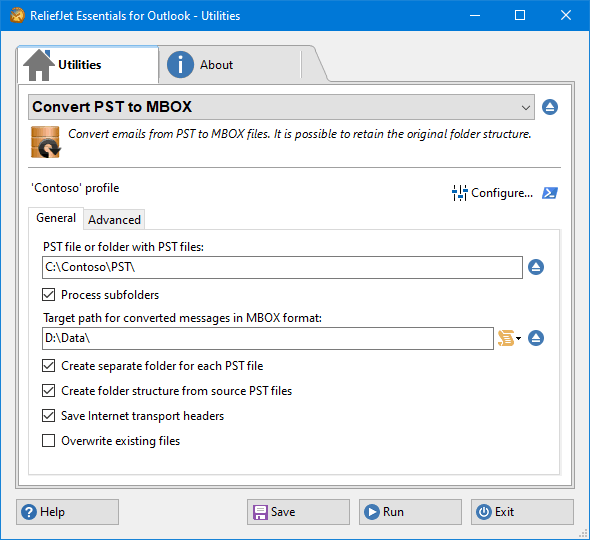Click the Save button
Viewport: 590px width, 540px height.
pos(298,512)
